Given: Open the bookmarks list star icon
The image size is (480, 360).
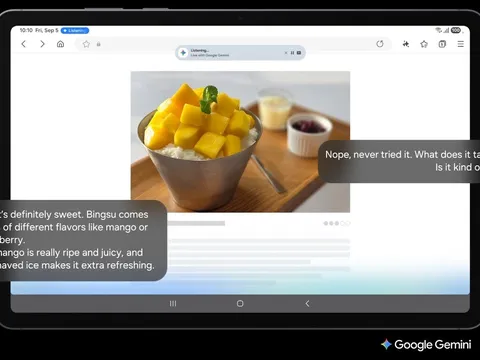Looking at the screenshot, I should click(x=424, y=44).
